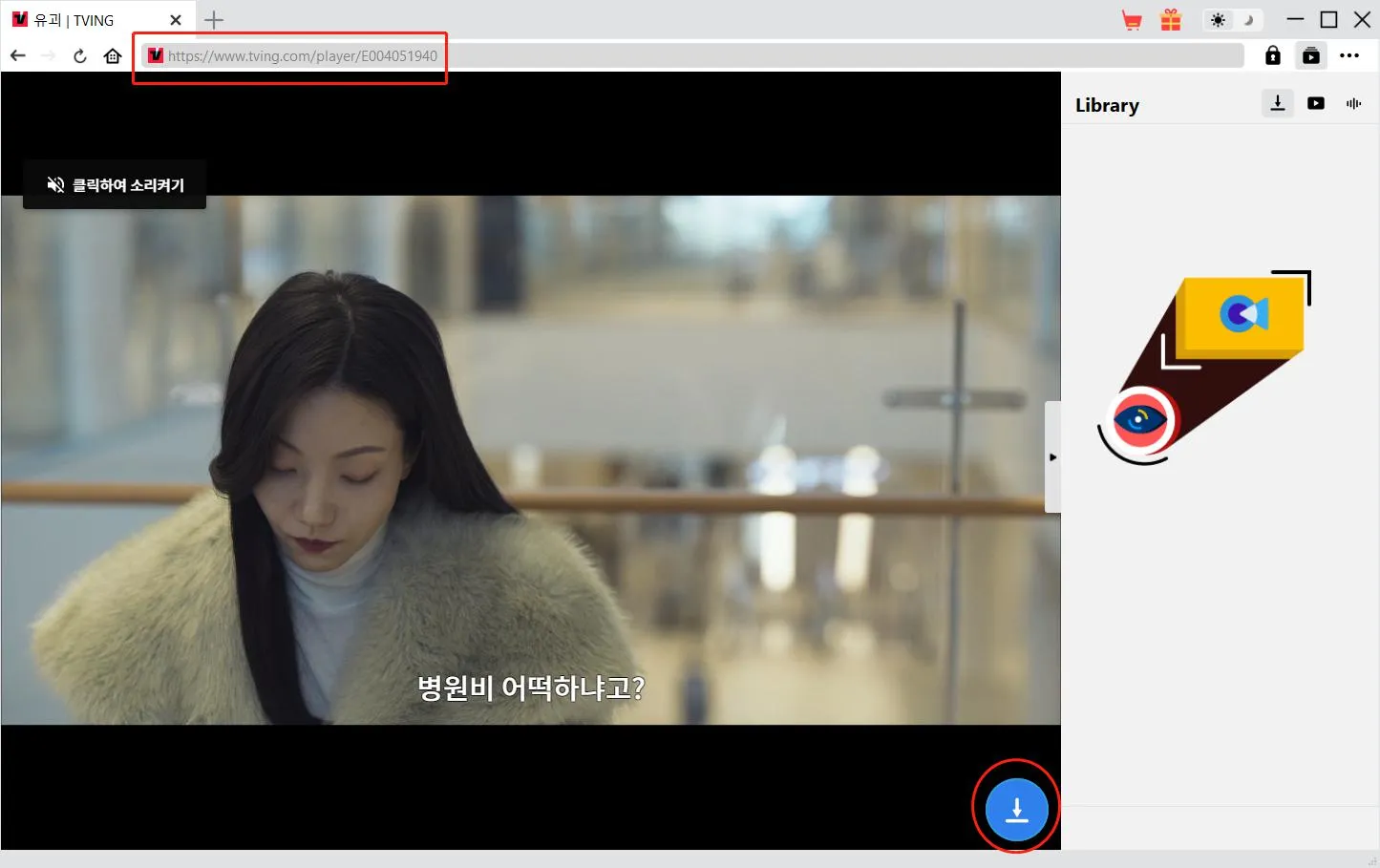Open the three-dot more options menu

[1349, 55]
